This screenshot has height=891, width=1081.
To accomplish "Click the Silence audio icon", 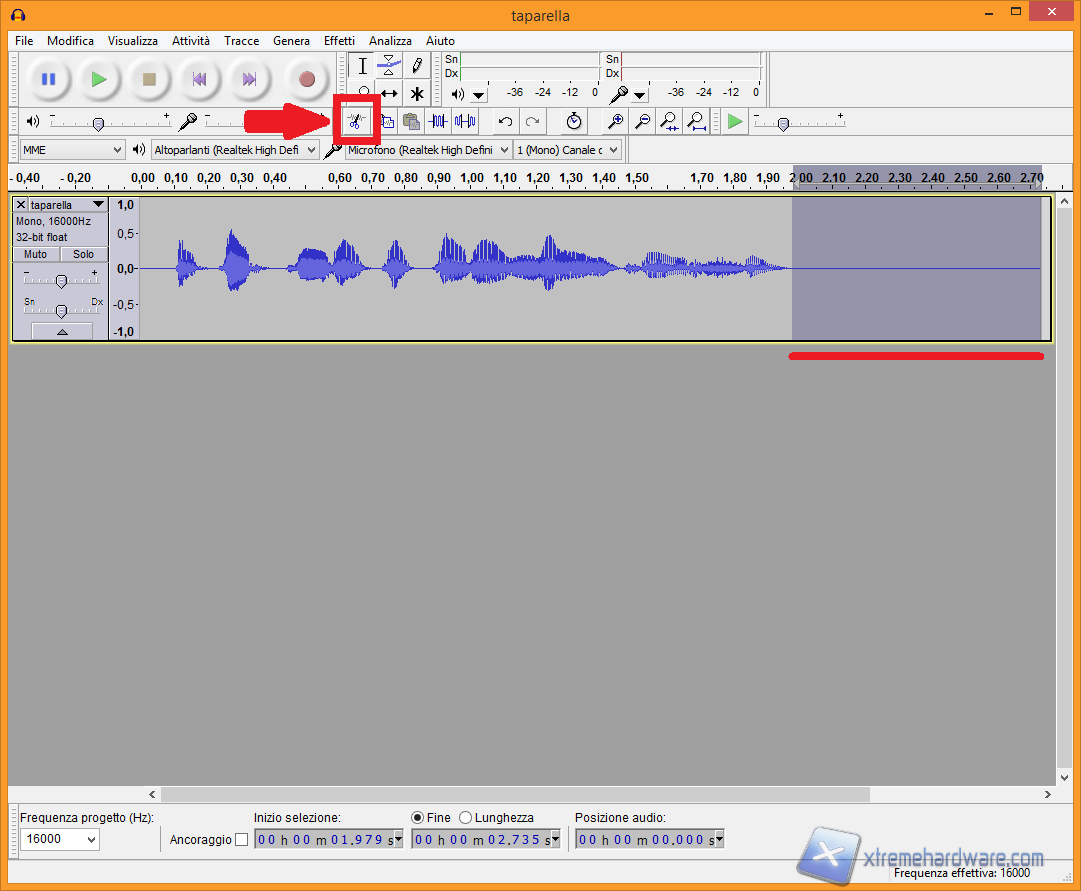I will click(465, 122).
